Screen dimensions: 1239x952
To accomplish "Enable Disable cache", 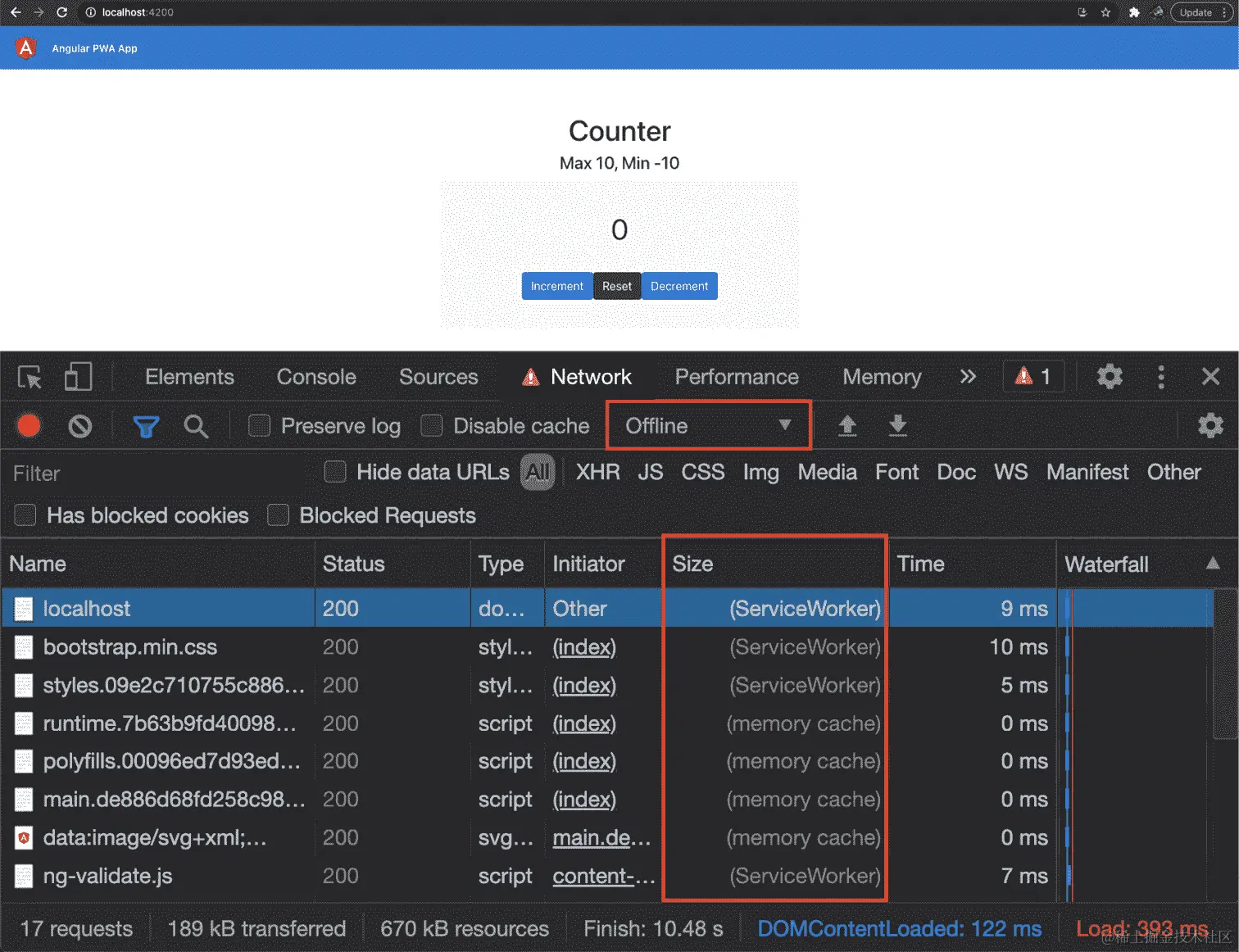I will point(431,426).
